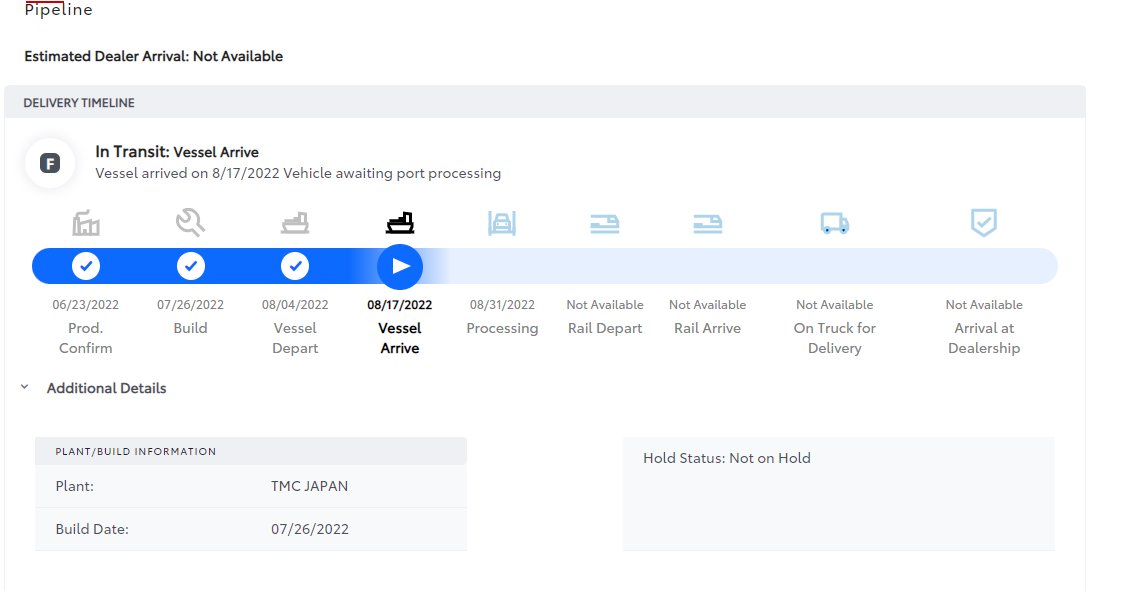This screenshot has width=1133, height=591.
Task: Click Not Available above Arrival at Dealership
Action: click(983, 305)
